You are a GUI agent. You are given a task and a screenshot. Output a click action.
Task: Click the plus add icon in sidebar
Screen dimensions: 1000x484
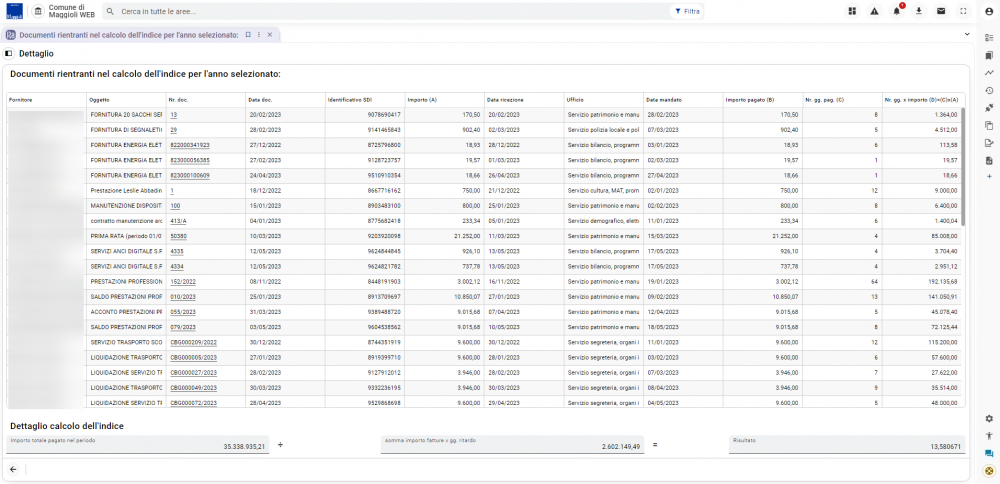click(x=989, y=176)
